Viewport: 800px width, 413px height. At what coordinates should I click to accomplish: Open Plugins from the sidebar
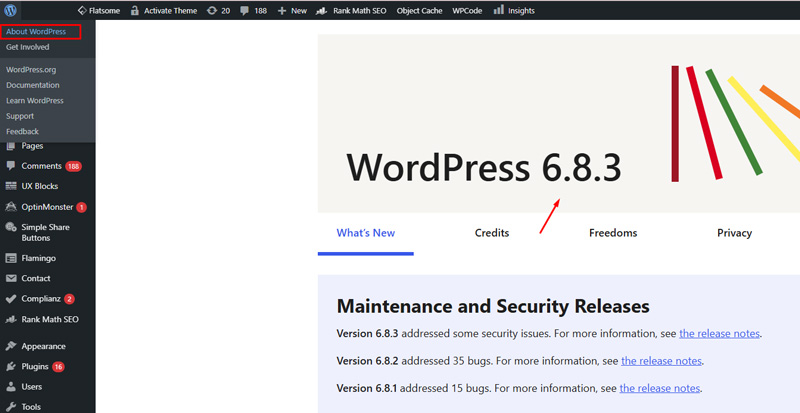35,367
